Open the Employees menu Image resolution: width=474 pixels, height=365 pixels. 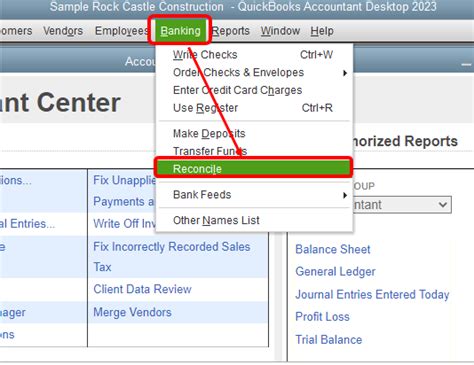coord(121,31)
